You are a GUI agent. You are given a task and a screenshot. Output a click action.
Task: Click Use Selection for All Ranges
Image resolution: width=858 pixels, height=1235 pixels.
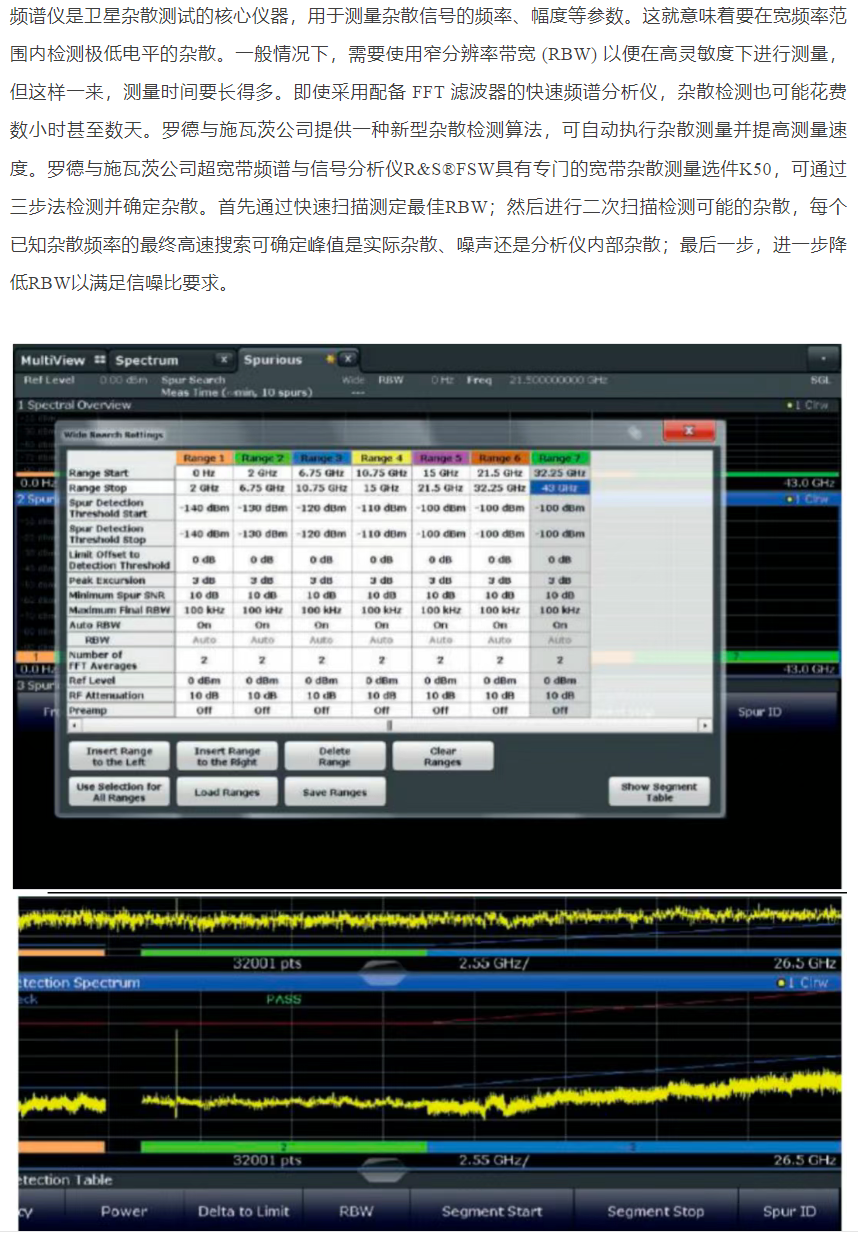[x=118, y=792]
